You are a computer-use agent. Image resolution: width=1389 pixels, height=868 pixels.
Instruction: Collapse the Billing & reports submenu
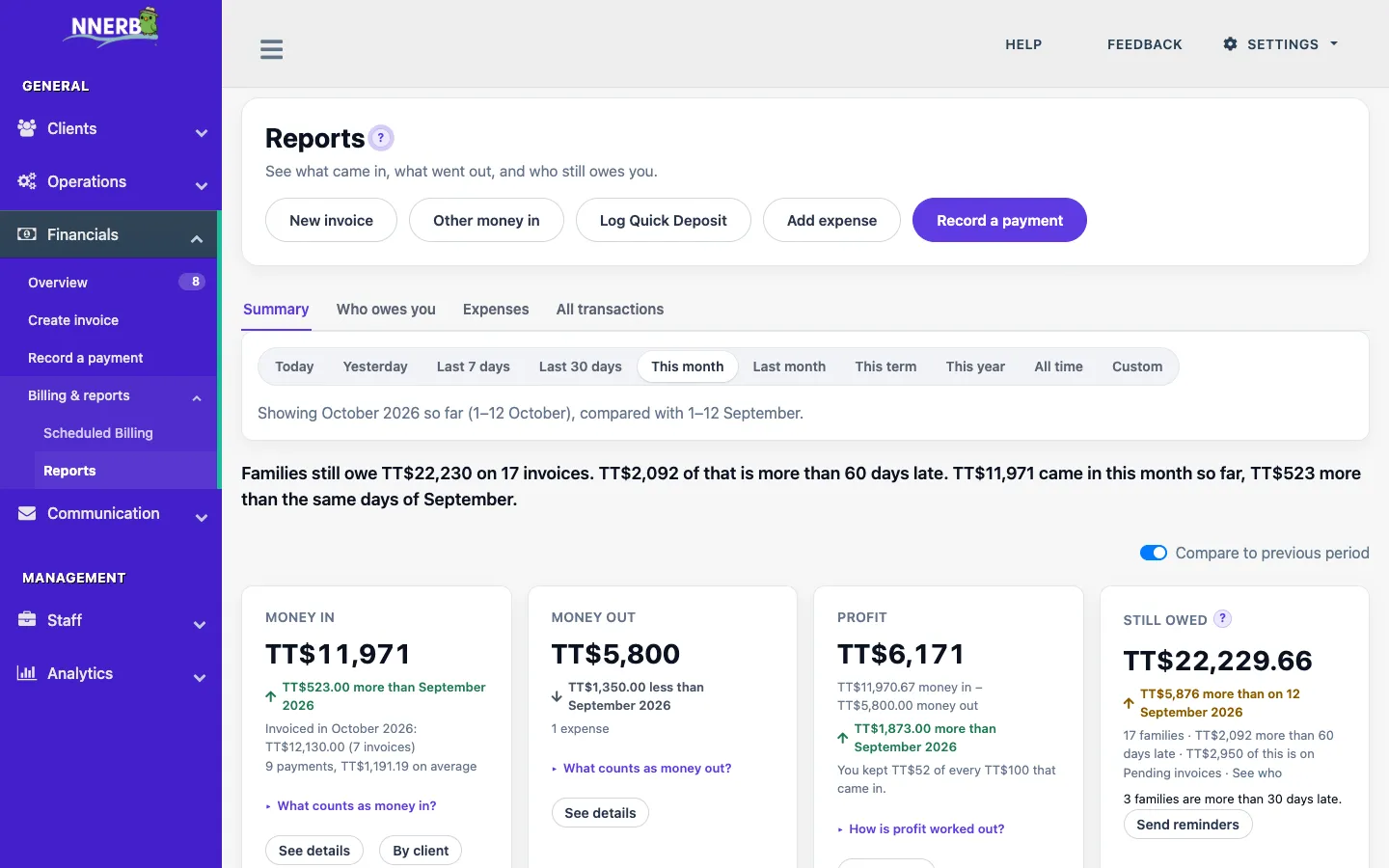pyautogui.click(x=197, y=398)
